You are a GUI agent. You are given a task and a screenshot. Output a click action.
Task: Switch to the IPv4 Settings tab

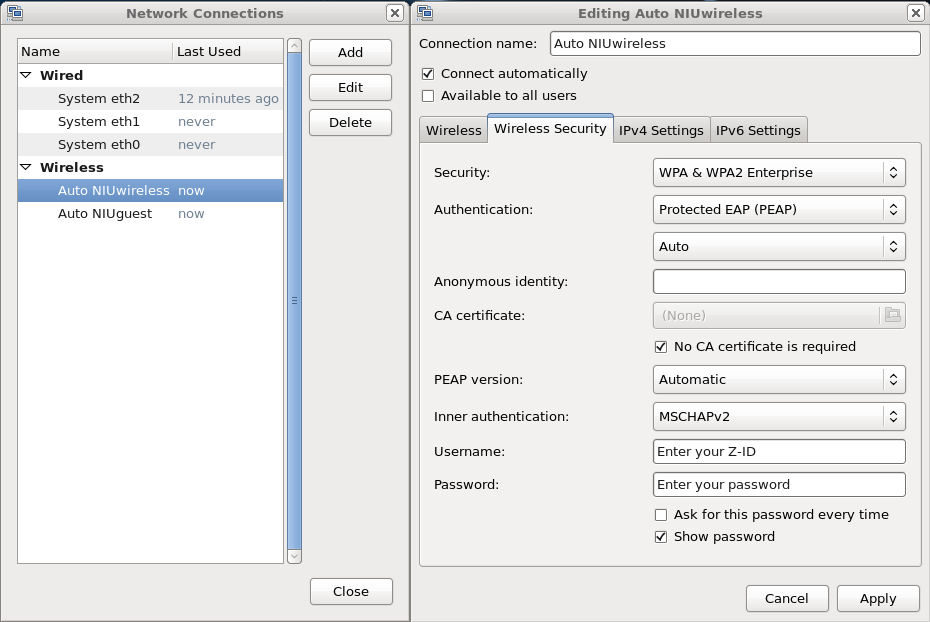pos(661,131)
